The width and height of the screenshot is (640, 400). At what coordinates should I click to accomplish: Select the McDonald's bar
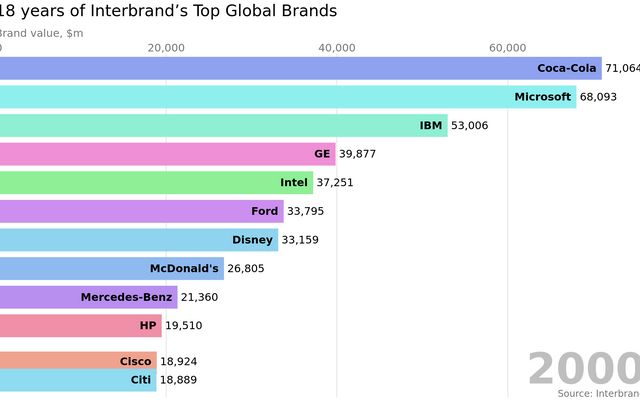[111, 268]
